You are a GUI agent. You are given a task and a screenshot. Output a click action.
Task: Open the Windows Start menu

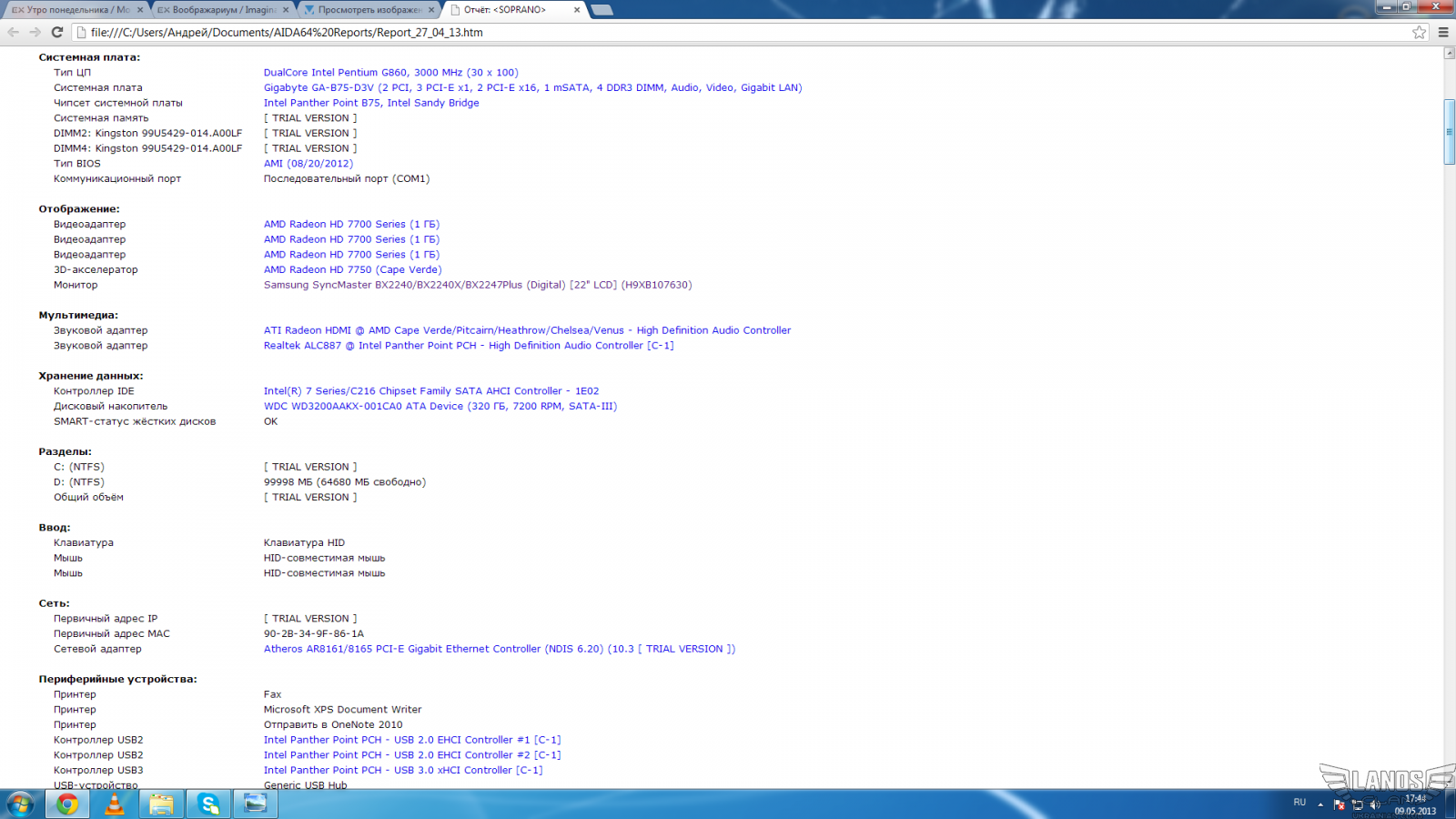point(21,804)
